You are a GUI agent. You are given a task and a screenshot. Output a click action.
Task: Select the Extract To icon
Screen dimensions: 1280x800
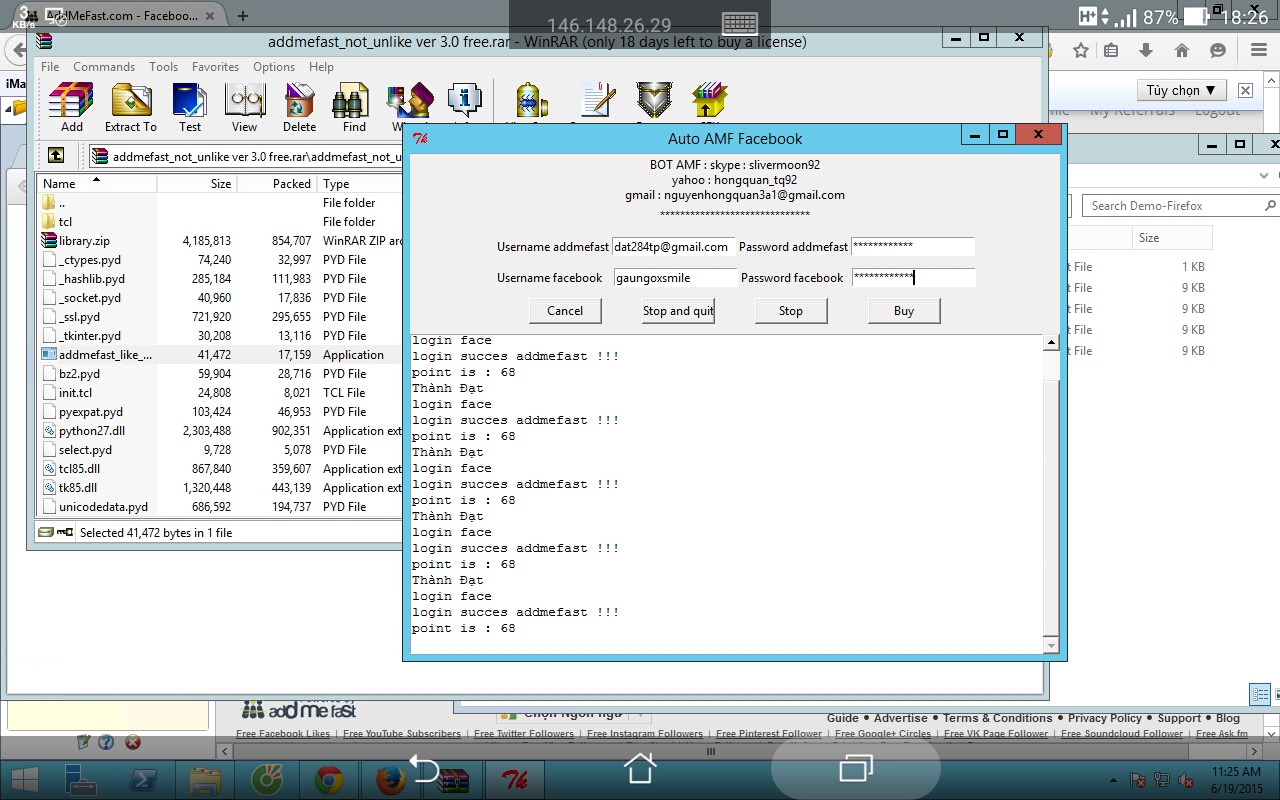coord(130,100)
